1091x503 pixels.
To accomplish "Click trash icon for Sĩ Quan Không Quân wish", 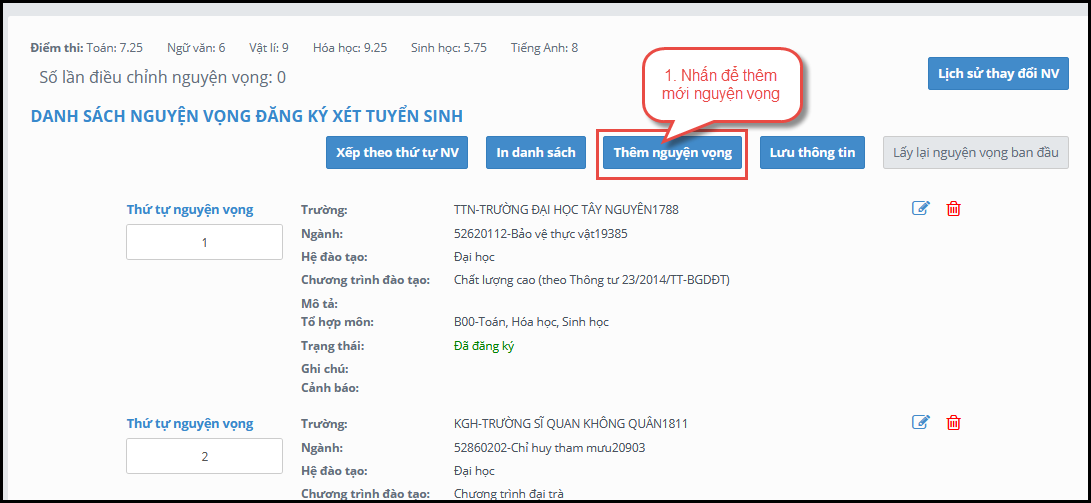I will click(x=954, y=422).
